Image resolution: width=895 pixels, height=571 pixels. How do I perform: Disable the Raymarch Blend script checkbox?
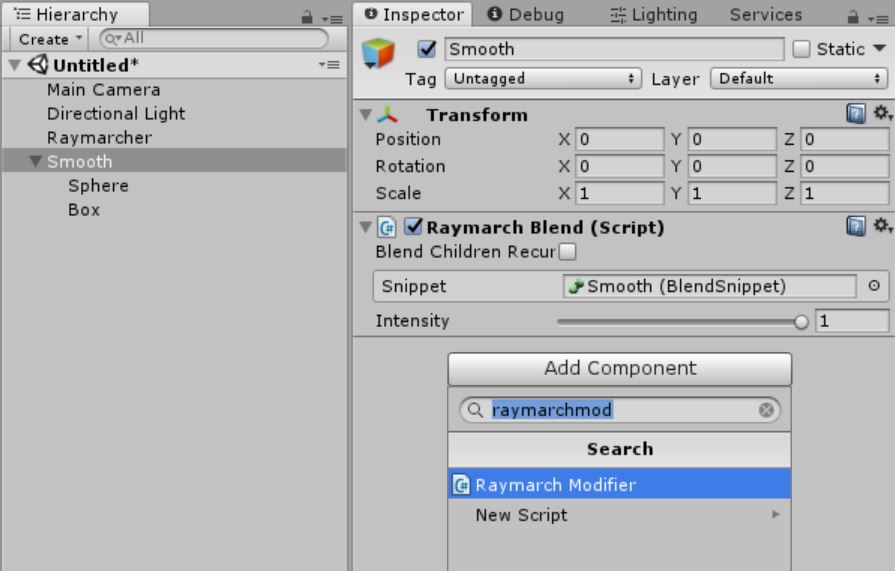413,227
